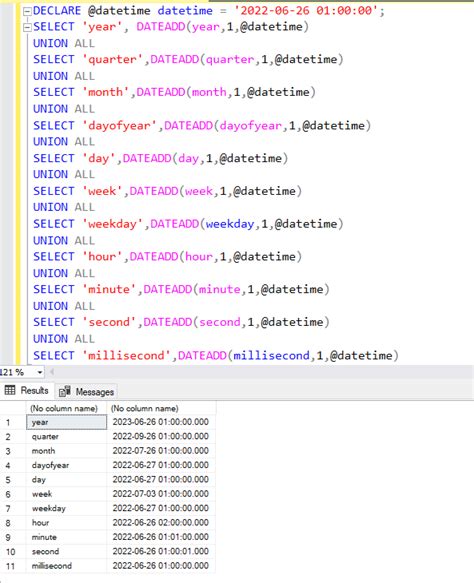Image resolution: width=474 pixels, height=583 pixels.
Task: Click DATEADD on the quarter line
Action: point(174,59)
